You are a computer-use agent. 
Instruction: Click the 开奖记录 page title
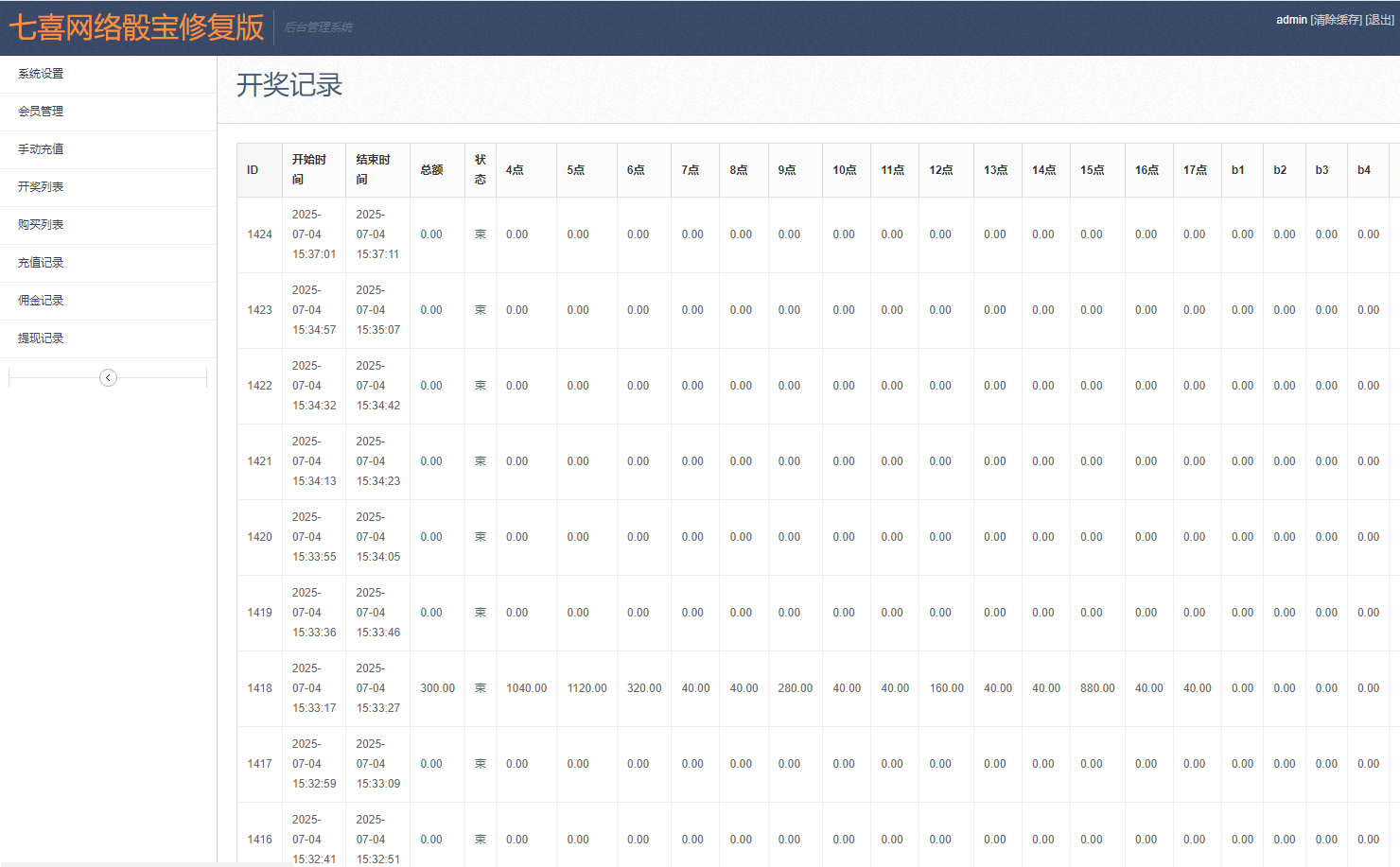click(289, 85)
